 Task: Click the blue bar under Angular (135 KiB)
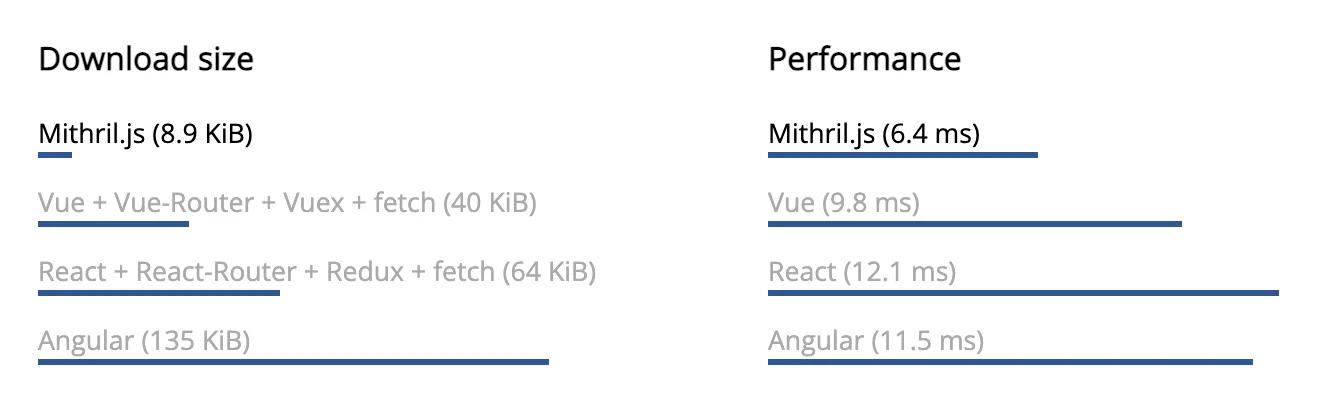point(293,362)
